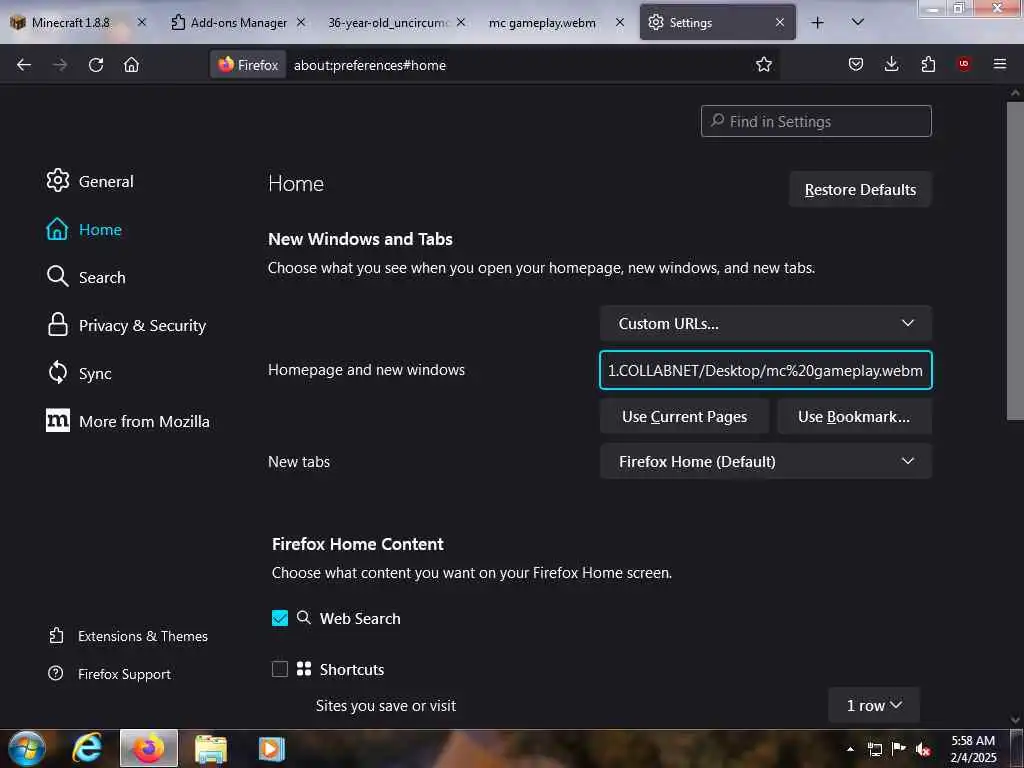The image size is (1024, 768).
Task: Click the Firefox identity box
Action: click(248, 65)
